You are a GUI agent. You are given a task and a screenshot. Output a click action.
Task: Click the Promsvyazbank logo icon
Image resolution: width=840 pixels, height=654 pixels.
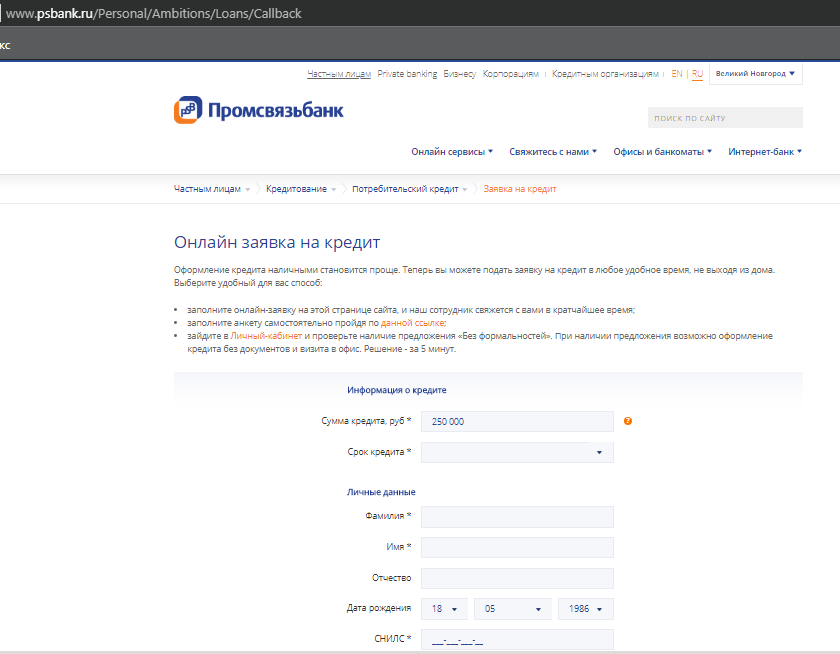(x=188, y=110)
